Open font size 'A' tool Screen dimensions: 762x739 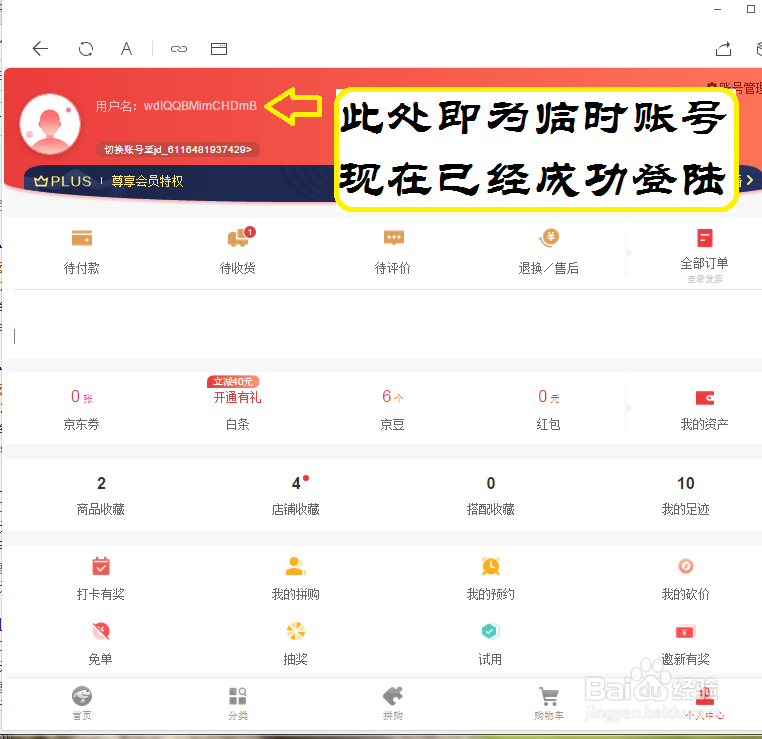point(126,49)
